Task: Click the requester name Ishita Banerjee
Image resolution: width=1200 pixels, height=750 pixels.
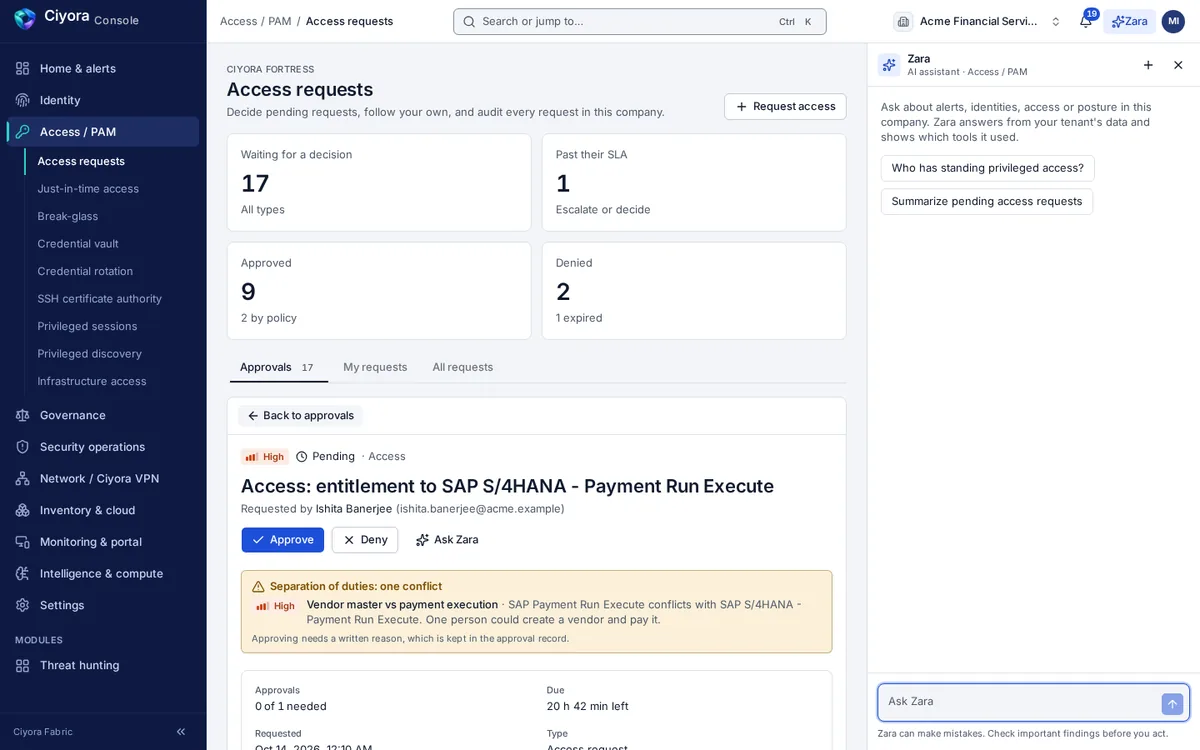Action: pos(354,509)
